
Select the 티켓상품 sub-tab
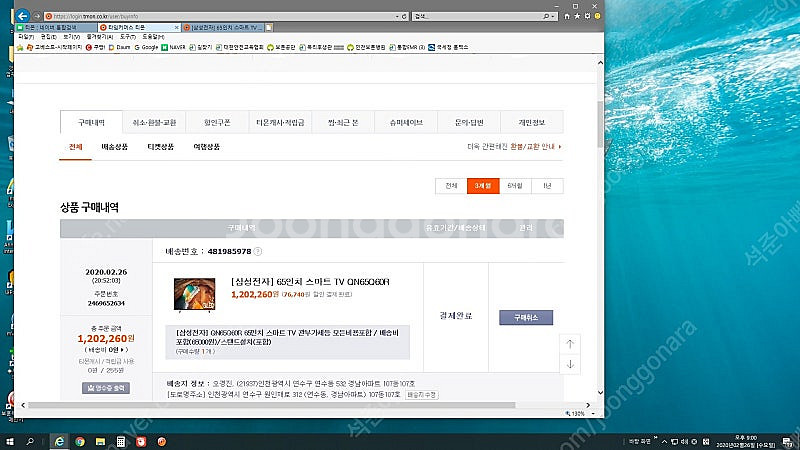click(161, 147)
